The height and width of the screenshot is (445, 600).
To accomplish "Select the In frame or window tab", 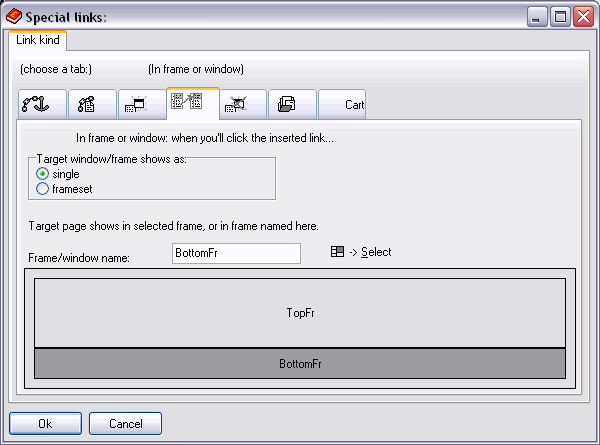I will coord(192,103).
